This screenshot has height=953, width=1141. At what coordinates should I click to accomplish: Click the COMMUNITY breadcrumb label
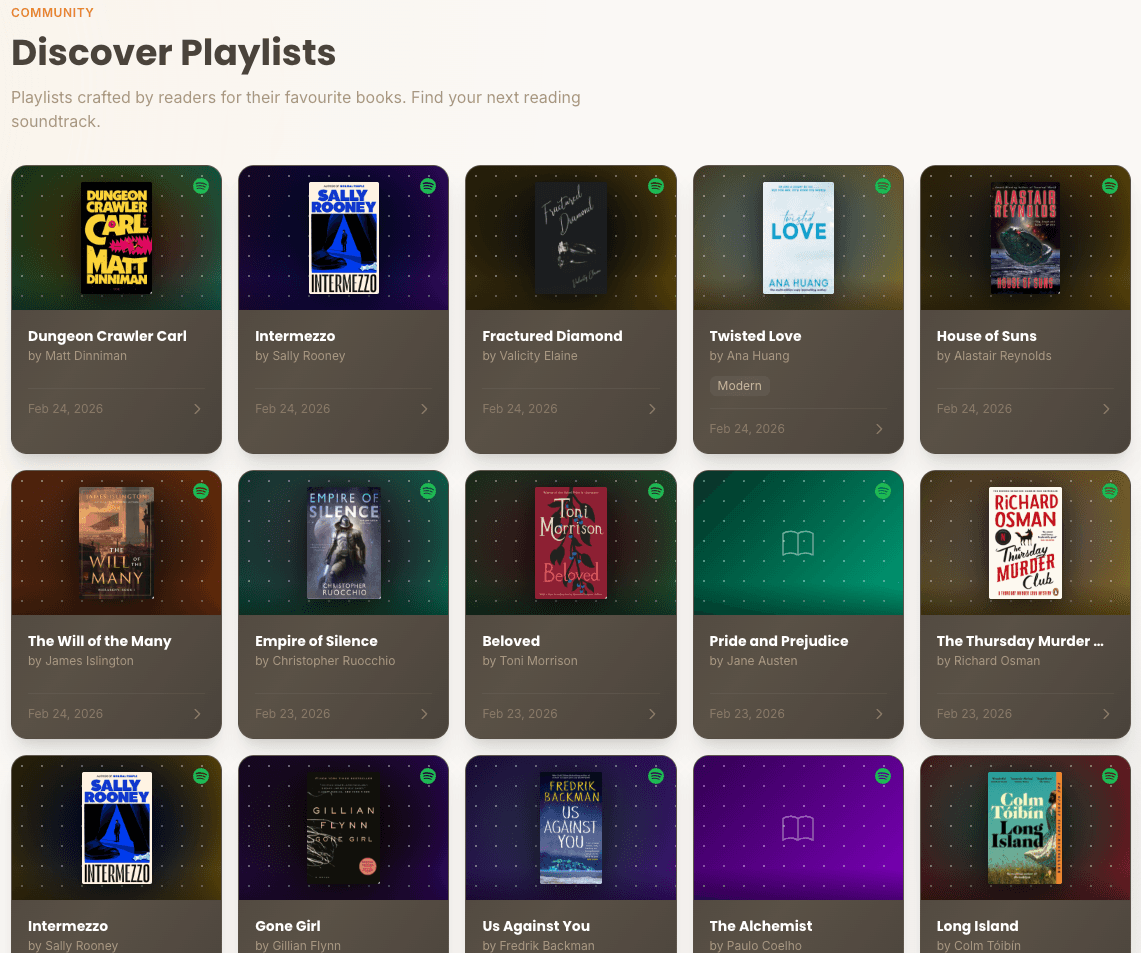pyautogui.click(x=52, y=13)
